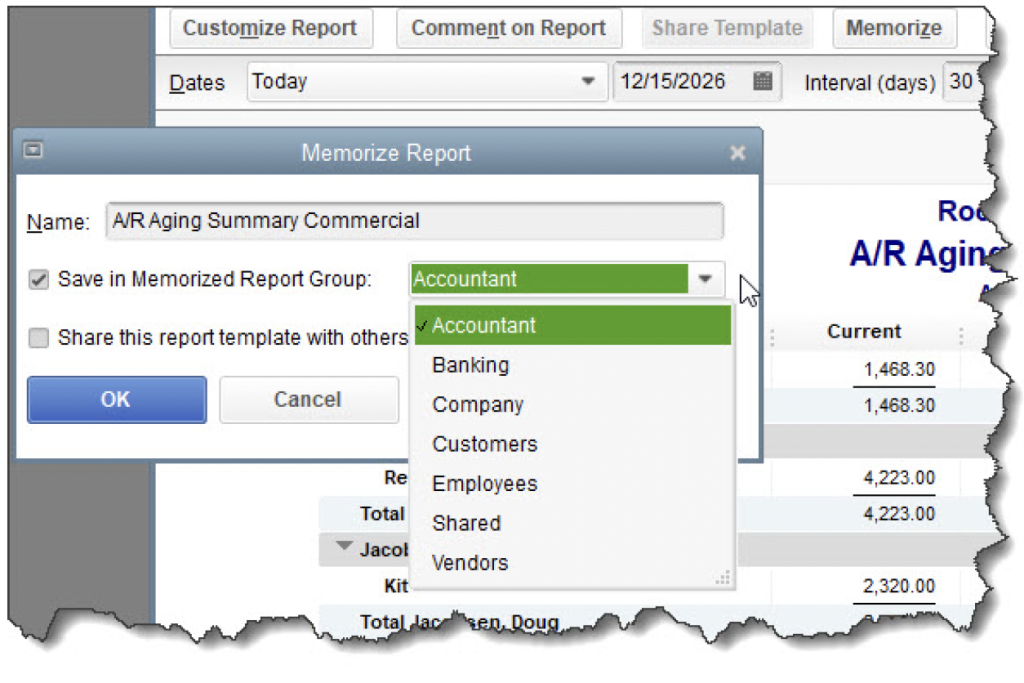Open the Dates range dropdown
Viewport: 1024px width, 683px height.
tap(585, 82)
